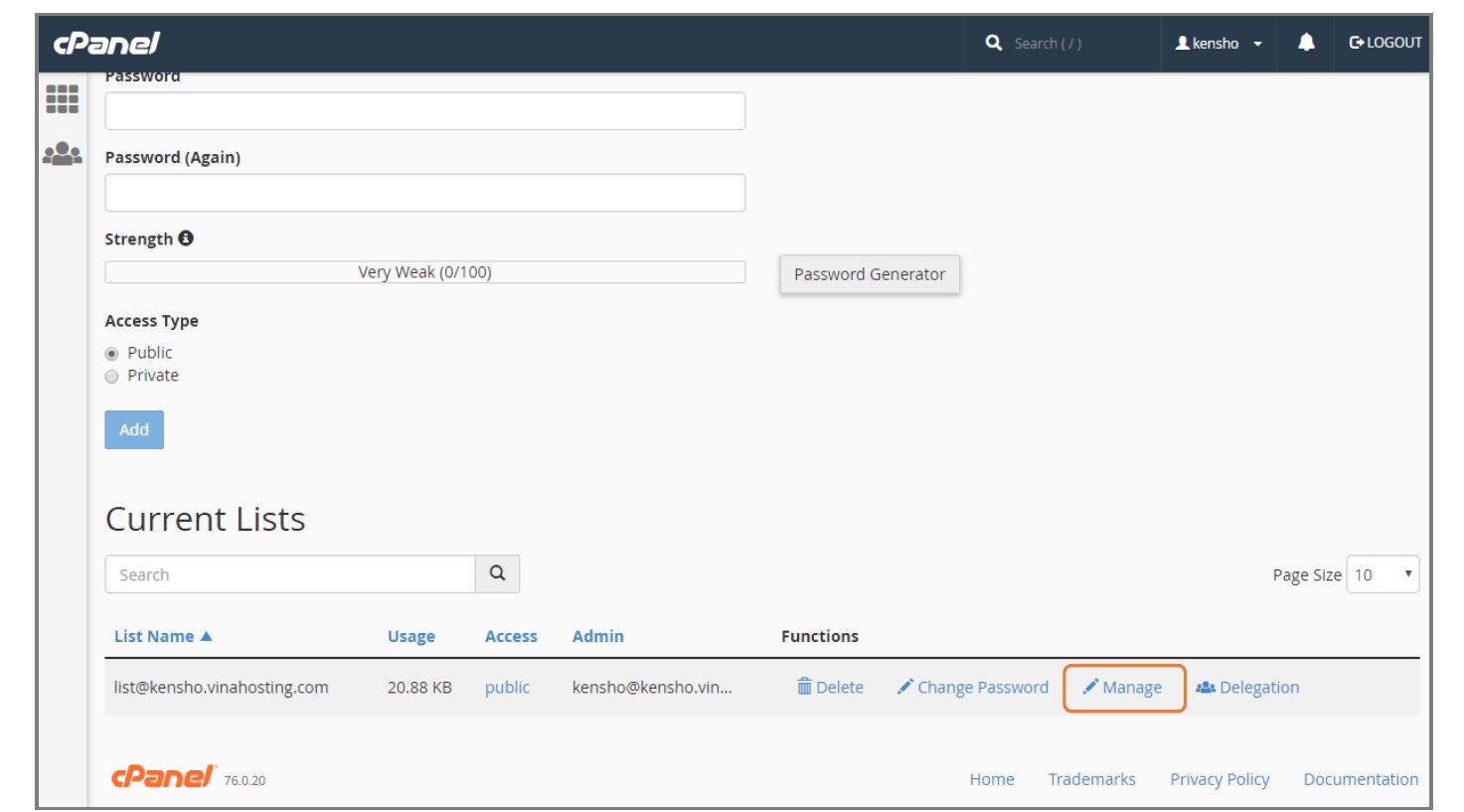Open the Home footer link
Screen dimensions: 1464x812
(x=992, y=779)
